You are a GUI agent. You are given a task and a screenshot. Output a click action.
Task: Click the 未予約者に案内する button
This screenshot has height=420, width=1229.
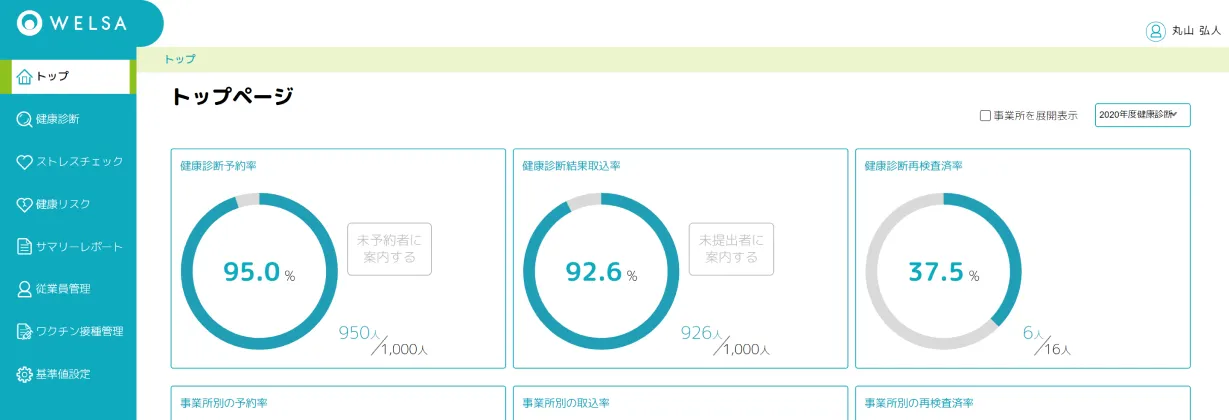click(389, 249)
